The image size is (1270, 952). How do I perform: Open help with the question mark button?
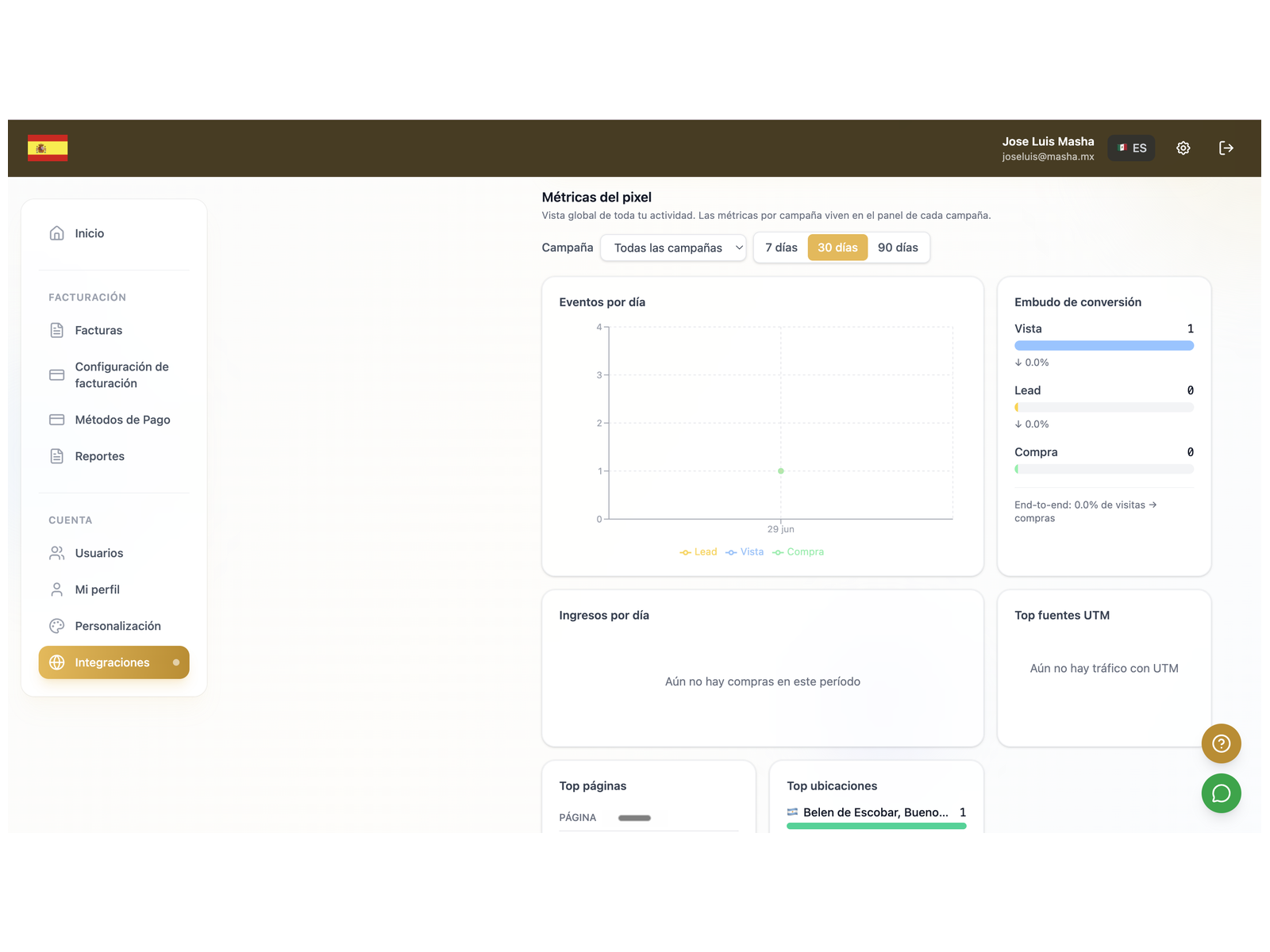[x=1221, y=743]
